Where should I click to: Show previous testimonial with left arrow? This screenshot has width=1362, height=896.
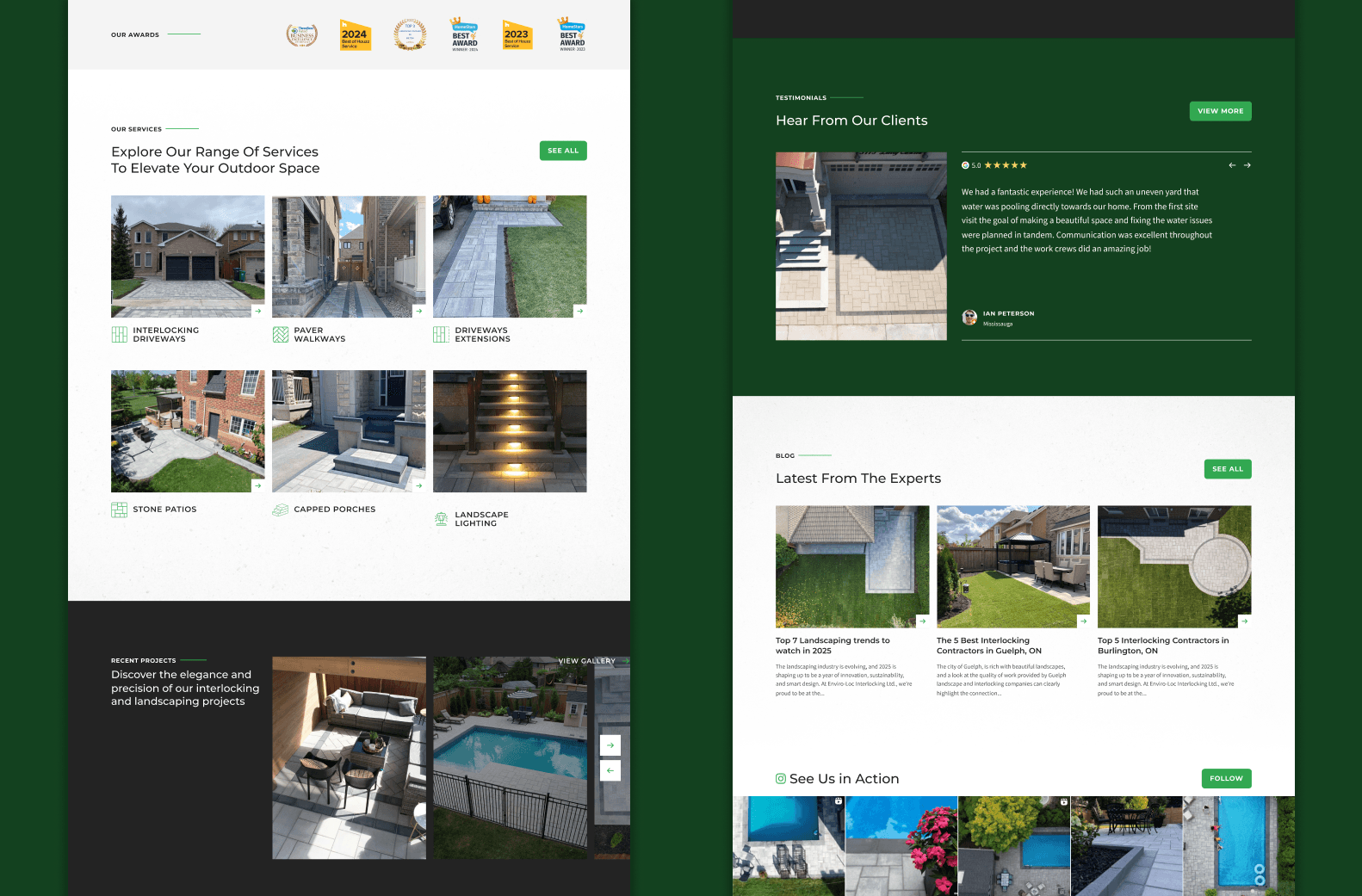coord(1232,165)
